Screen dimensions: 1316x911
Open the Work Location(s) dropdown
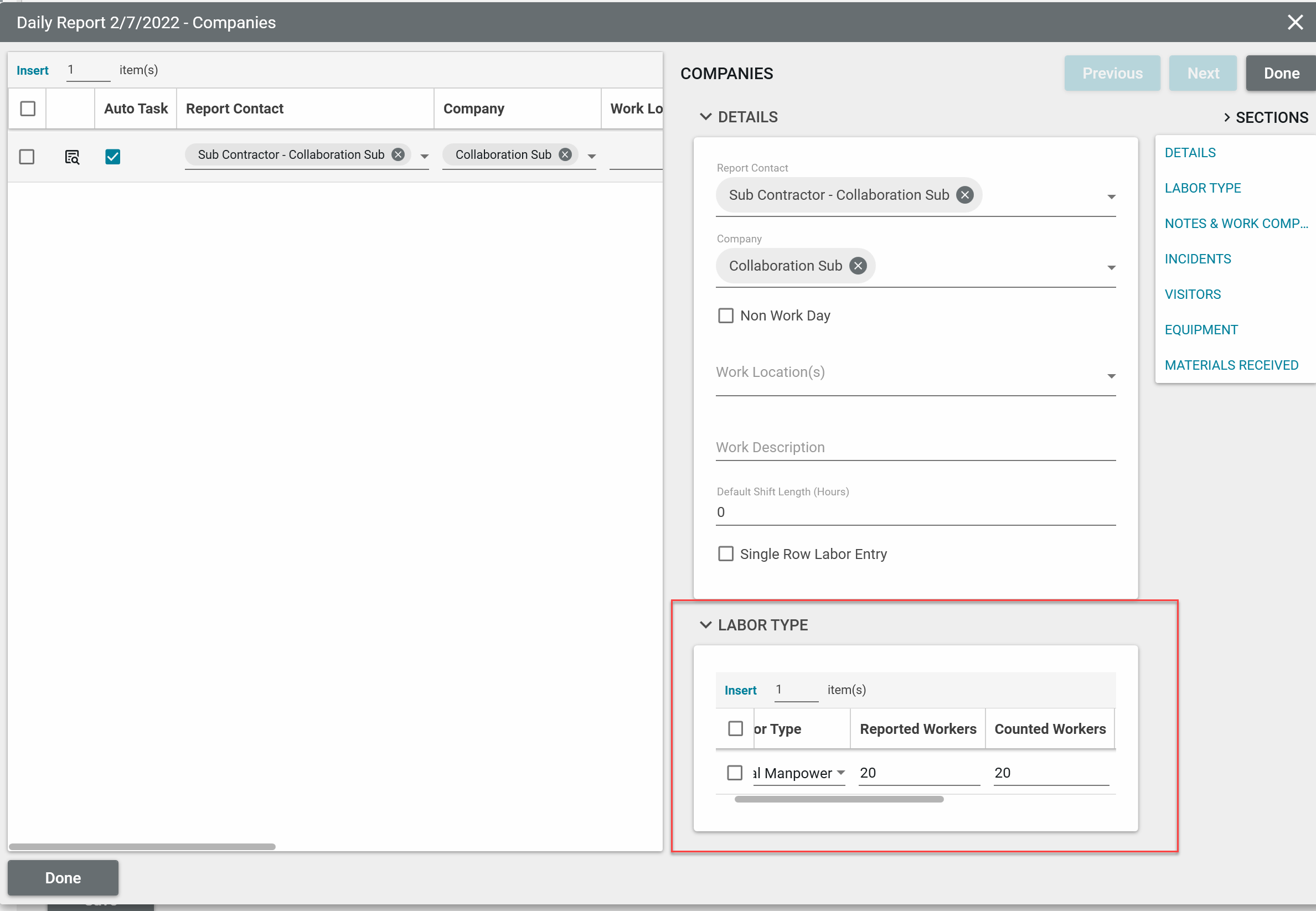pyautogui.click(x=1111, y=376)
